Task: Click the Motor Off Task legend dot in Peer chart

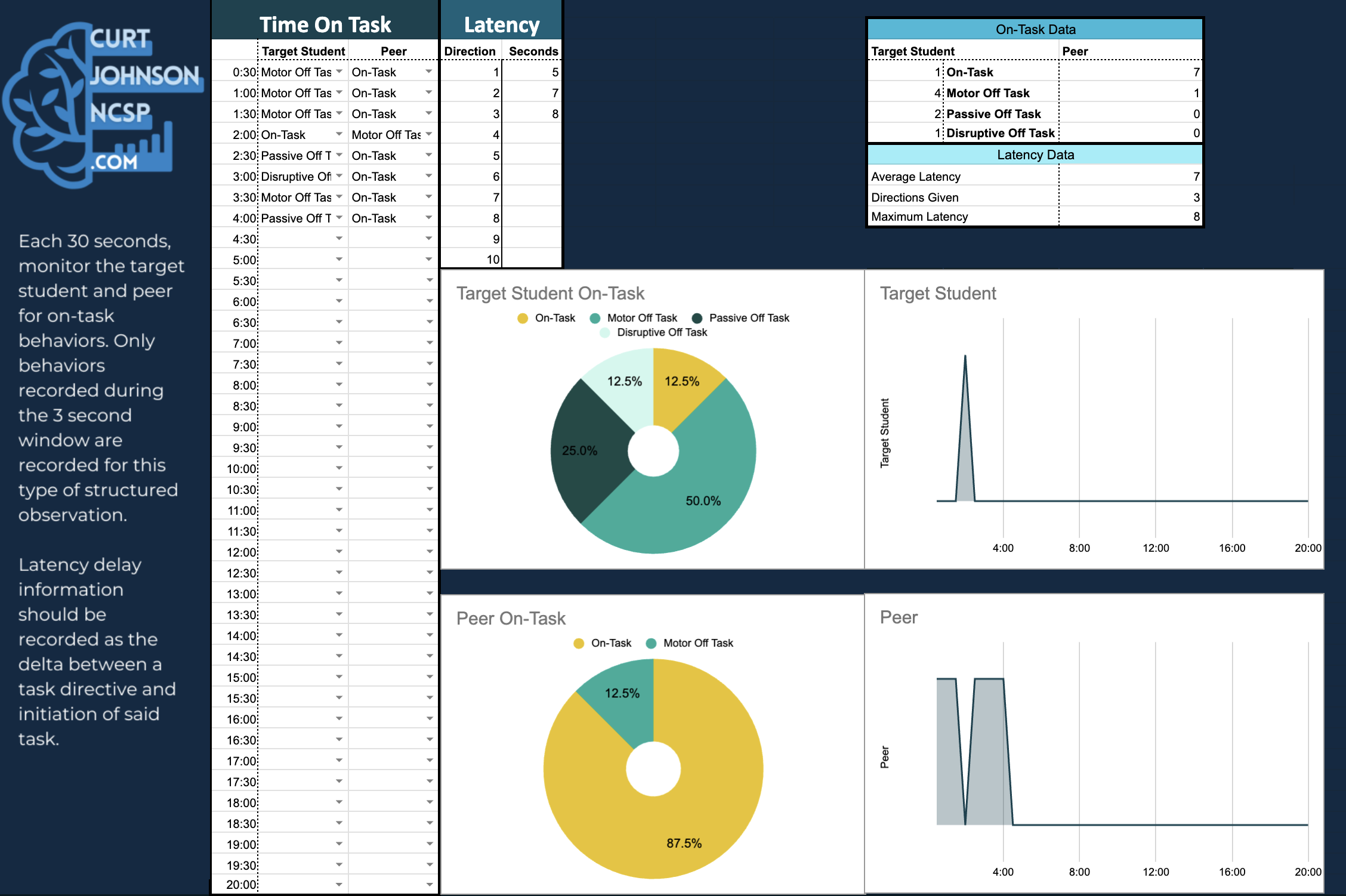Action: pos(651,644)
